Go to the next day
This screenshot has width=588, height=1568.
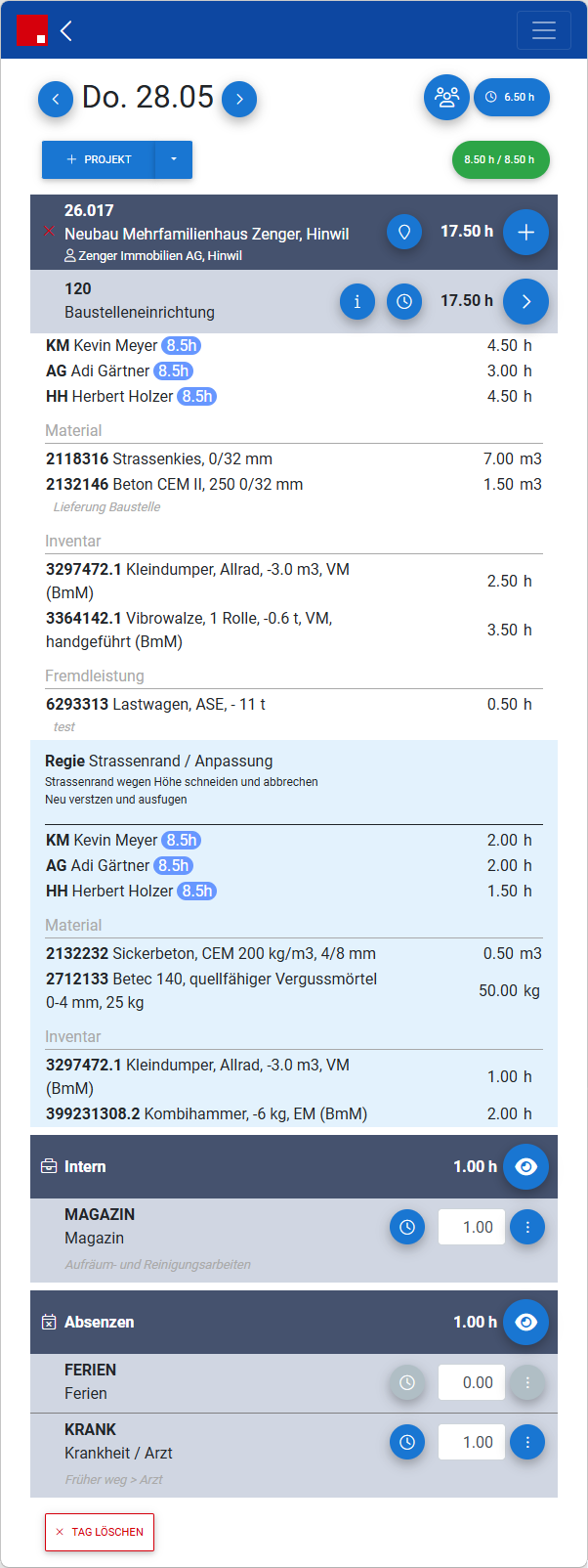coord(239,99)
